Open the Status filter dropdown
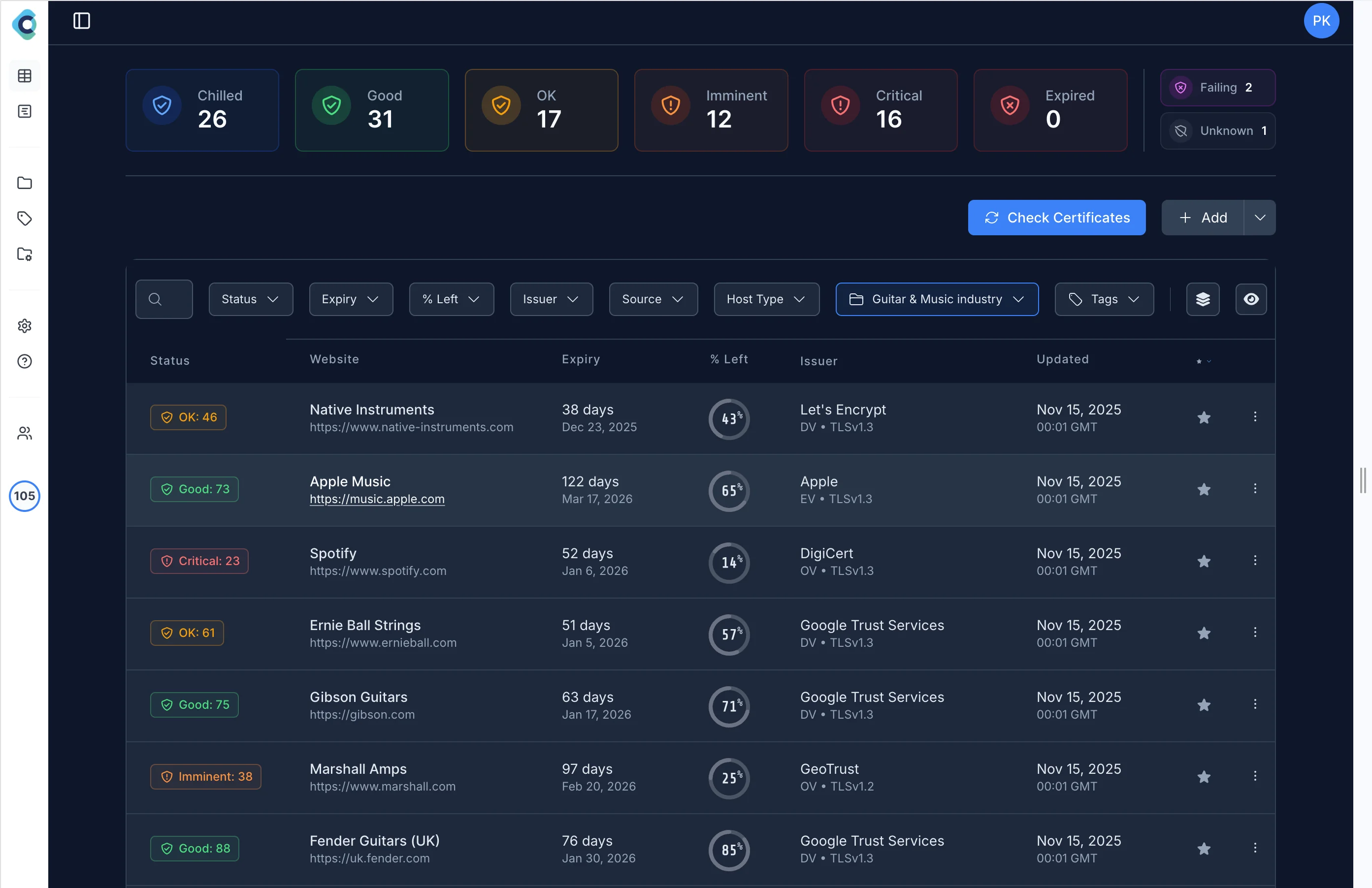Viewport: 1372px width, 888px height. (250, 299)
